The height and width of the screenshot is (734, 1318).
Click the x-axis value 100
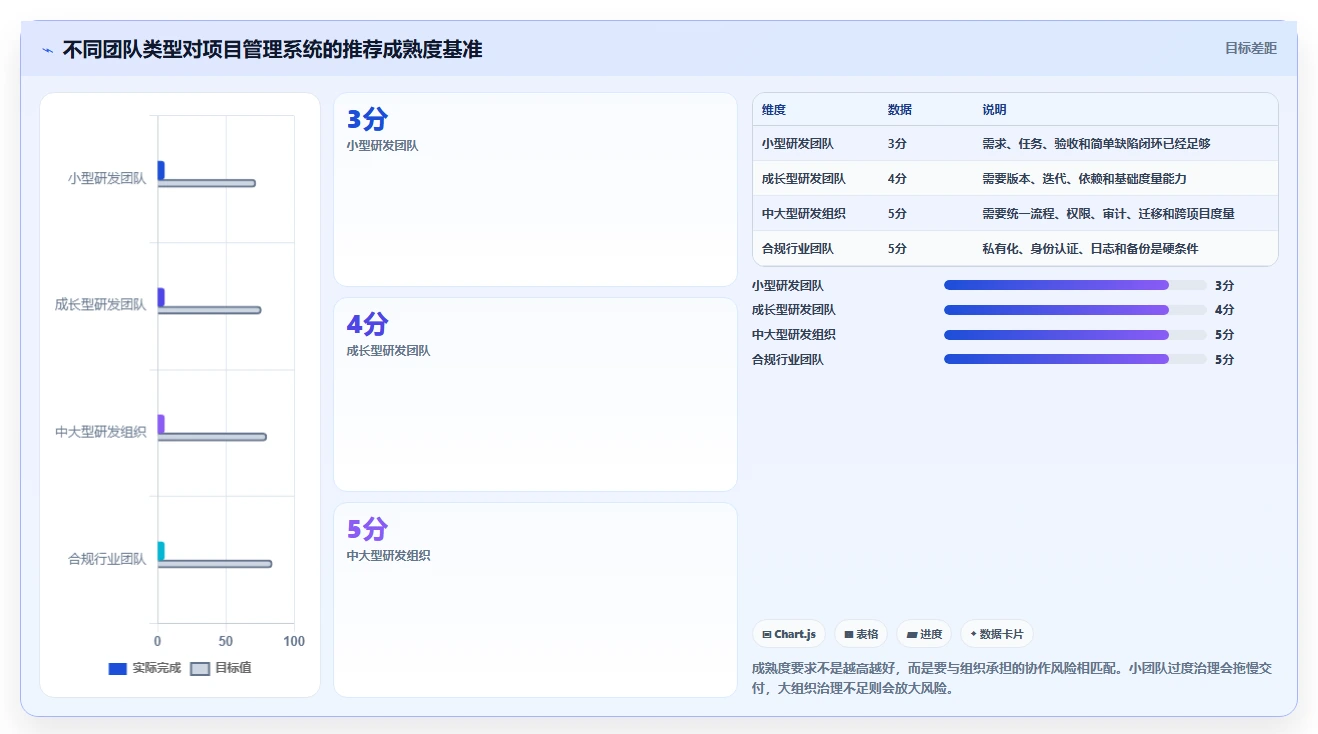294,641
